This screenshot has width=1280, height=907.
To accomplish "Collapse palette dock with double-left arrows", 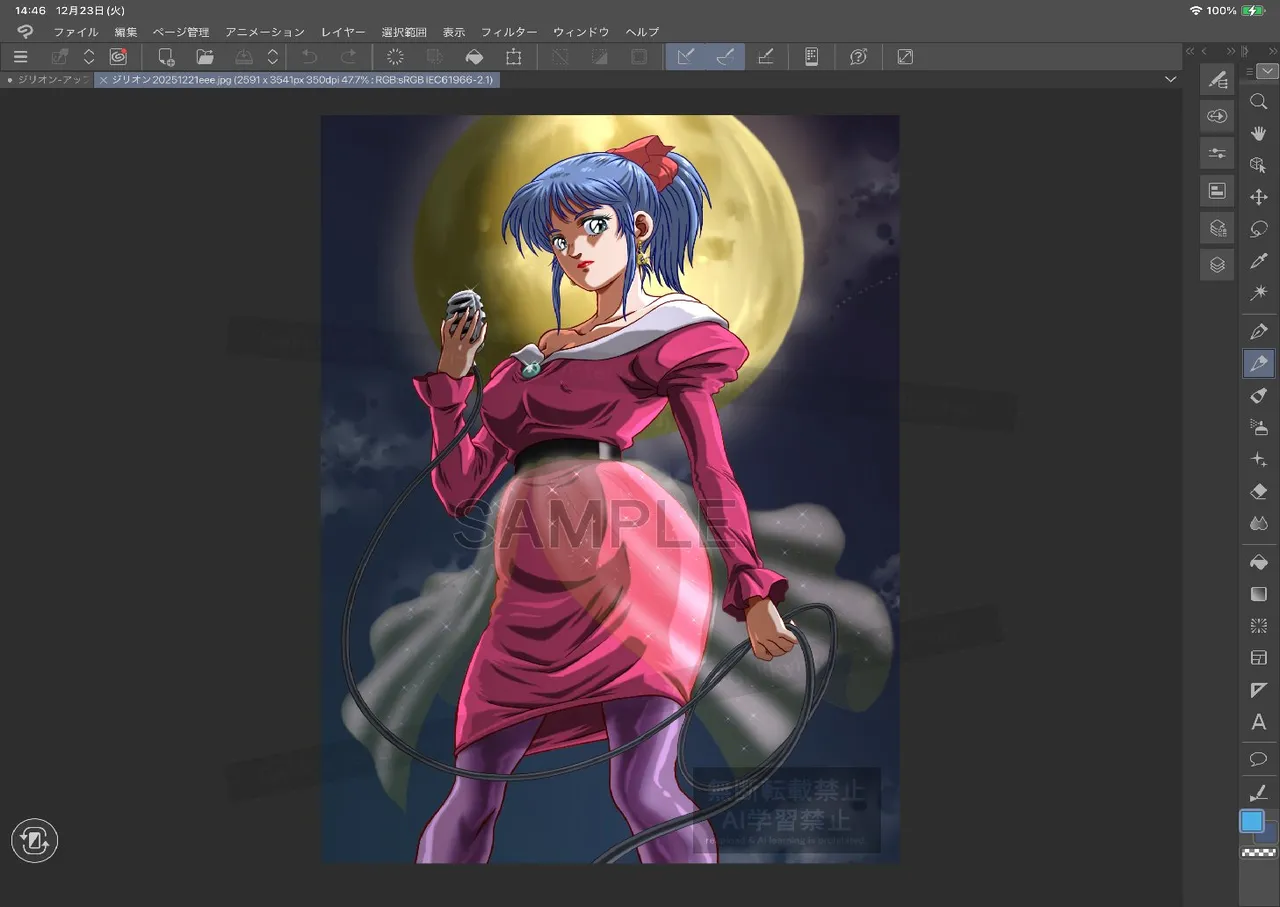I will (1190, 51).
